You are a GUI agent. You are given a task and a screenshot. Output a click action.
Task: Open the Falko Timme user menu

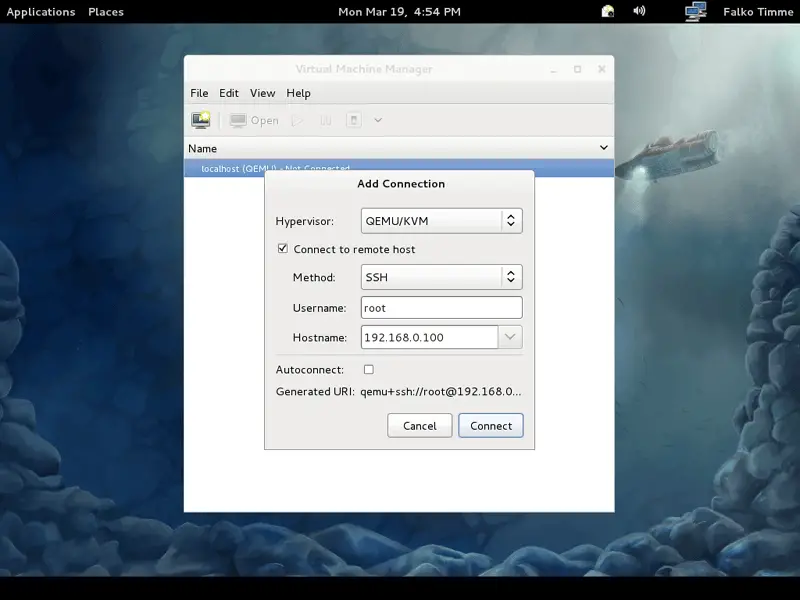pyautogui.click(x=758, y=12)
